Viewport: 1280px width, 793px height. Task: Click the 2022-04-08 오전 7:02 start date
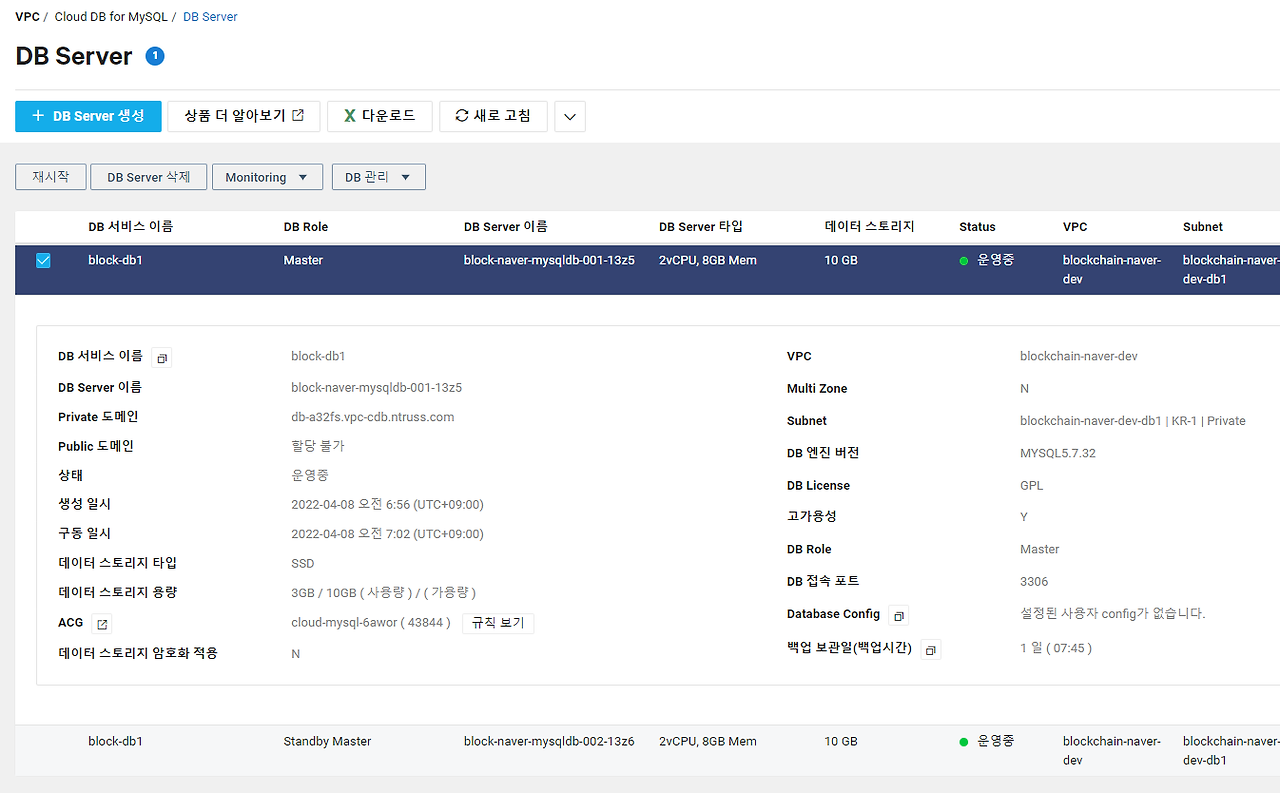click(387, 534)
